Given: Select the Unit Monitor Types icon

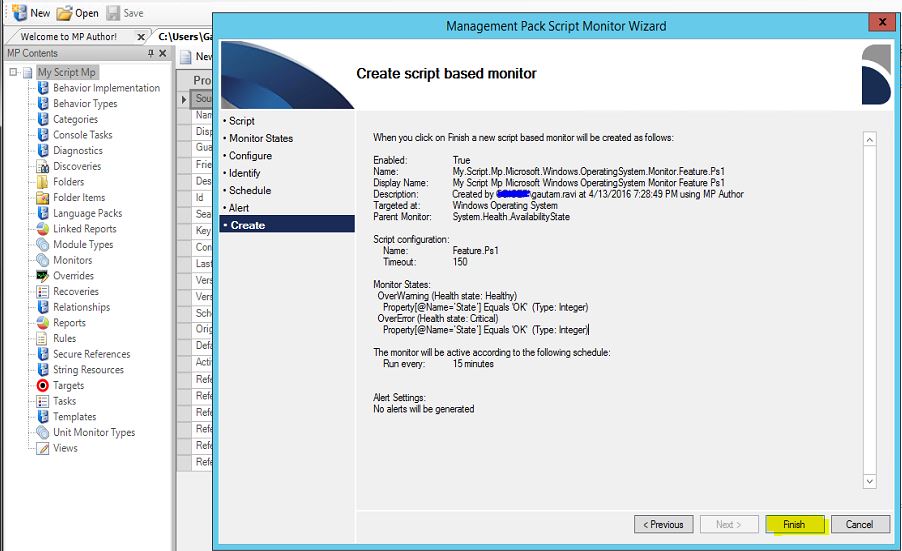Looking at the screenshot, I should 43,433.
